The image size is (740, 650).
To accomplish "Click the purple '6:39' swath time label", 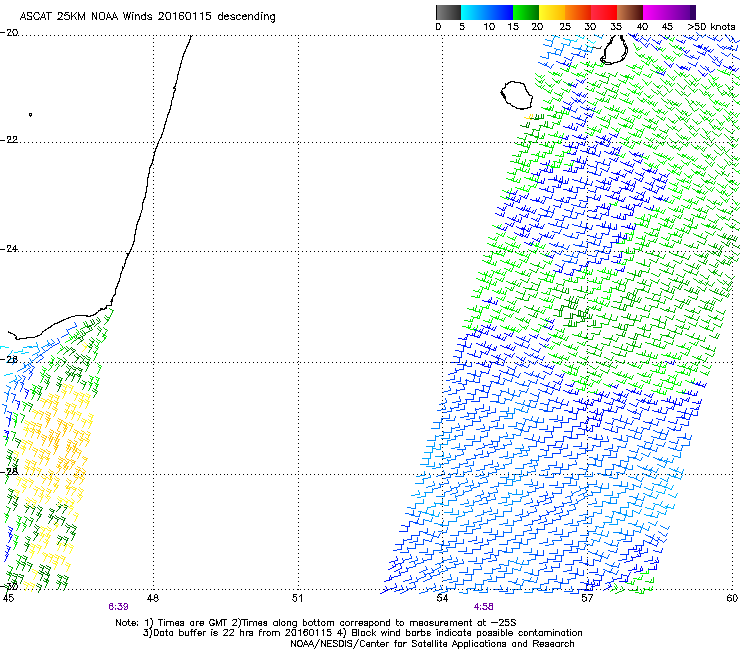I will [118, 607].
